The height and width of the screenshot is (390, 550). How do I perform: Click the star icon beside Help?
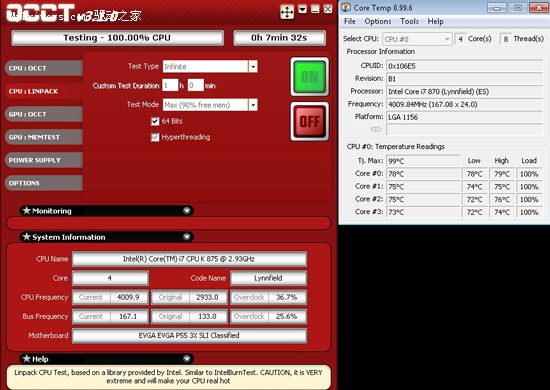tap(27, 358)
